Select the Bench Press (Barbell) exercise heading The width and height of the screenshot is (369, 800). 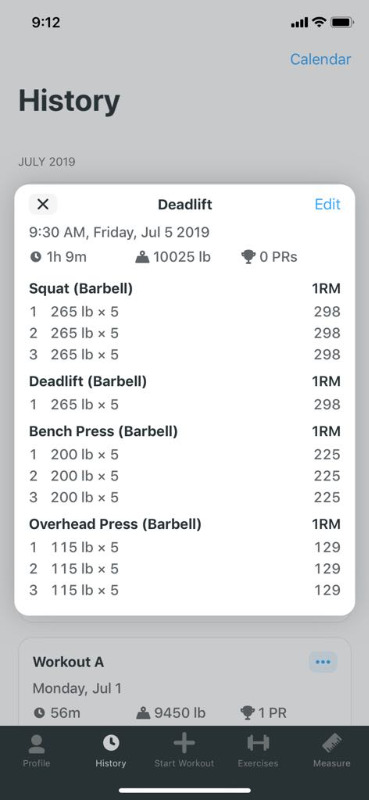(x=104, y=432)
